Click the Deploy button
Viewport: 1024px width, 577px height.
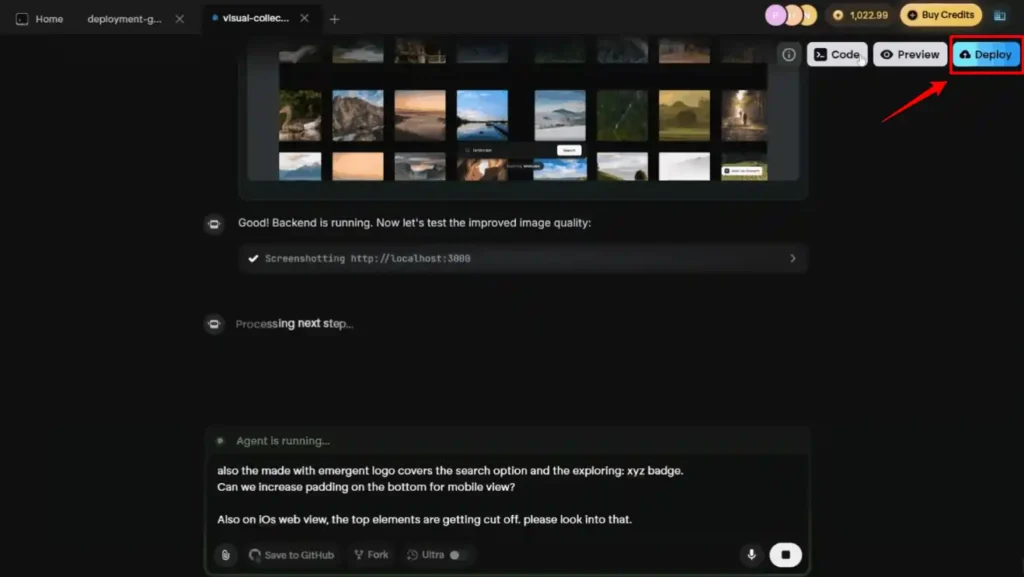(x=985, y=54)
